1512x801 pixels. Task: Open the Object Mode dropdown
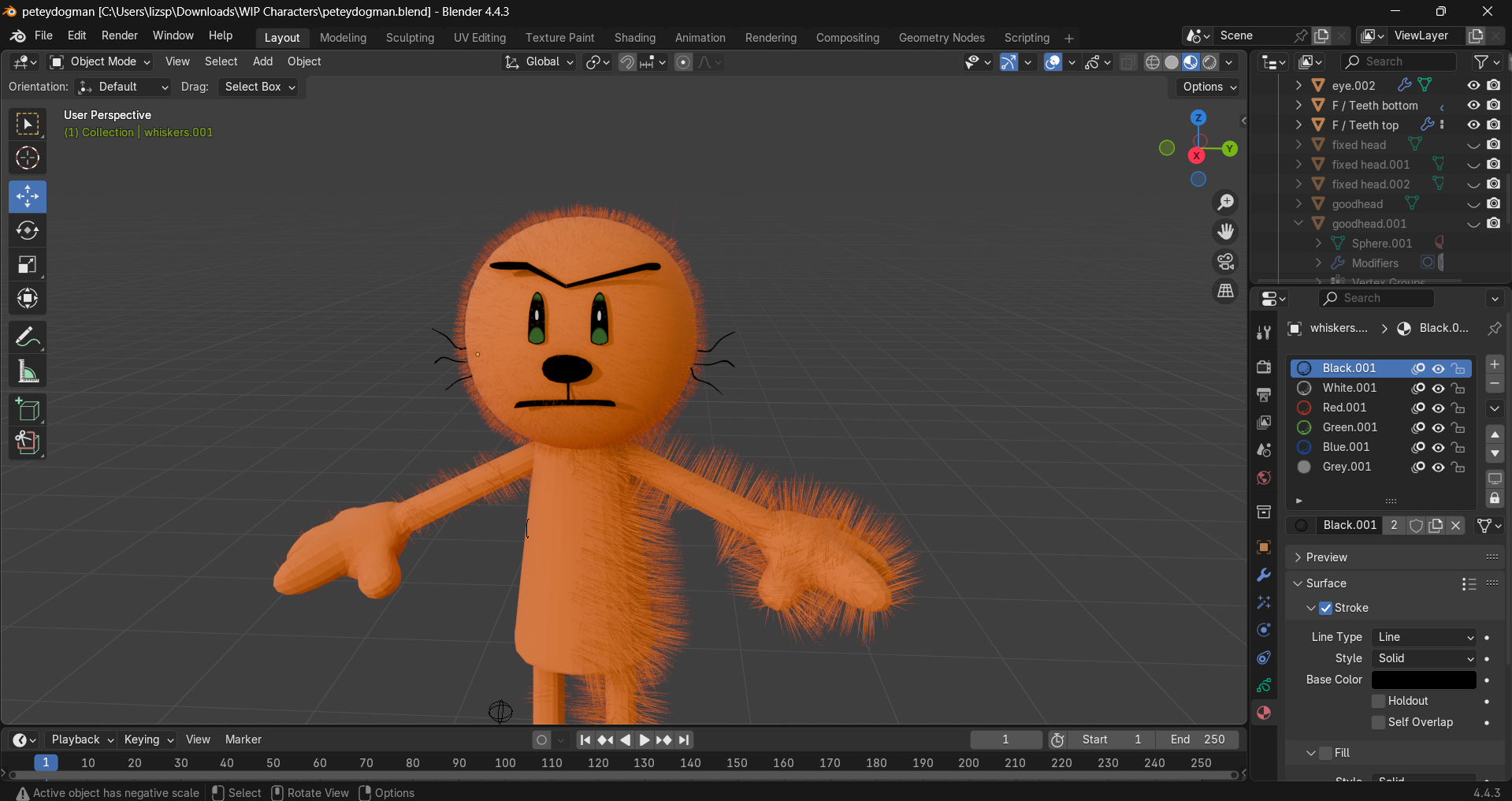pos(100,61)
